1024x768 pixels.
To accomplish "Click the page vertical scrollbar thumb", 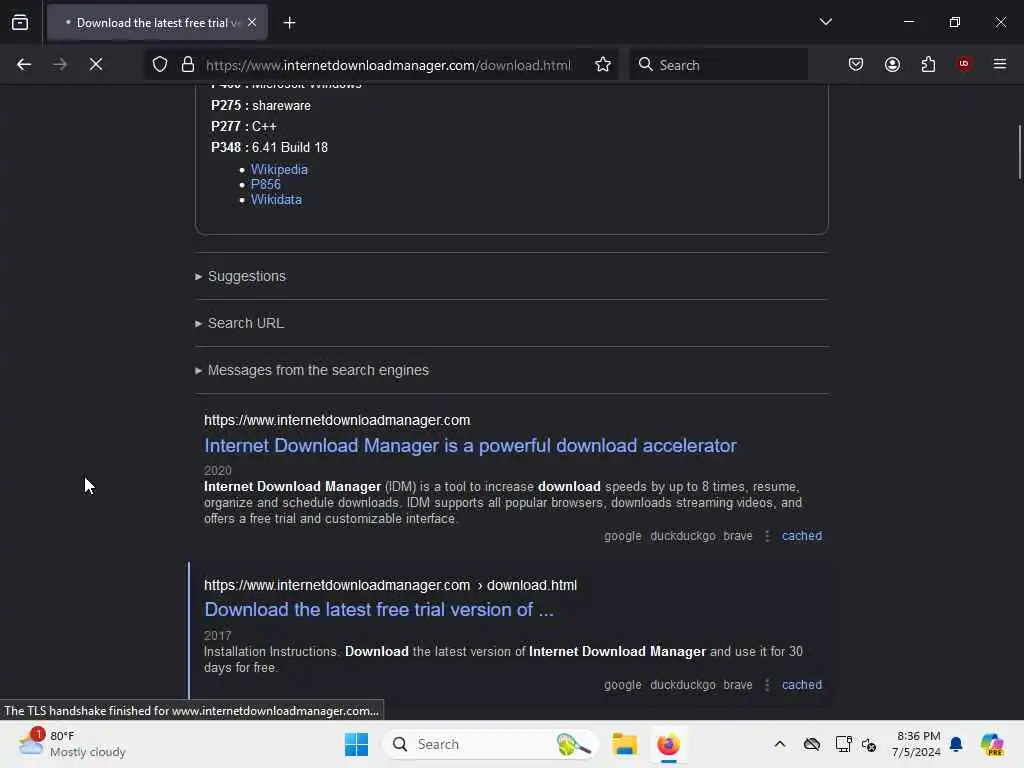I will click(x=1019, y=152).
